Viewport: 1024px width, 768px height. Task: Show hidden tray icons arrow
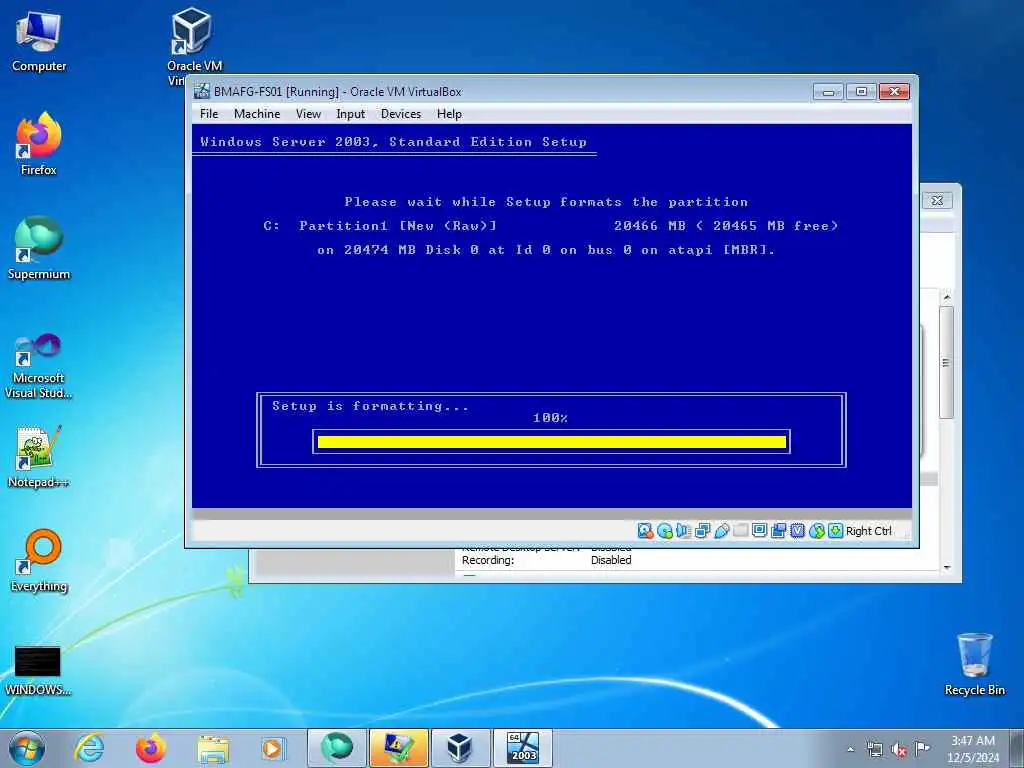[x=850, y=750]
